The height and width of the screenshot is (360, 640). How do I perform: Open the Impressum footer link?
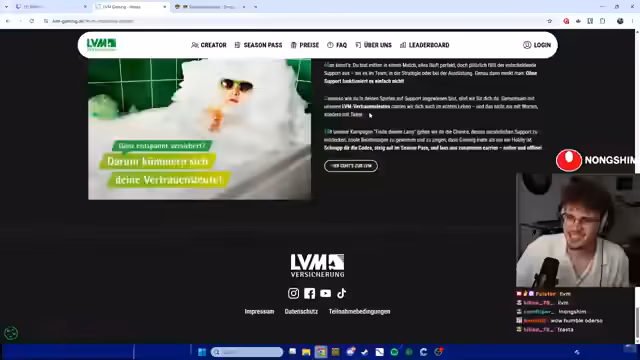[259, 311]
